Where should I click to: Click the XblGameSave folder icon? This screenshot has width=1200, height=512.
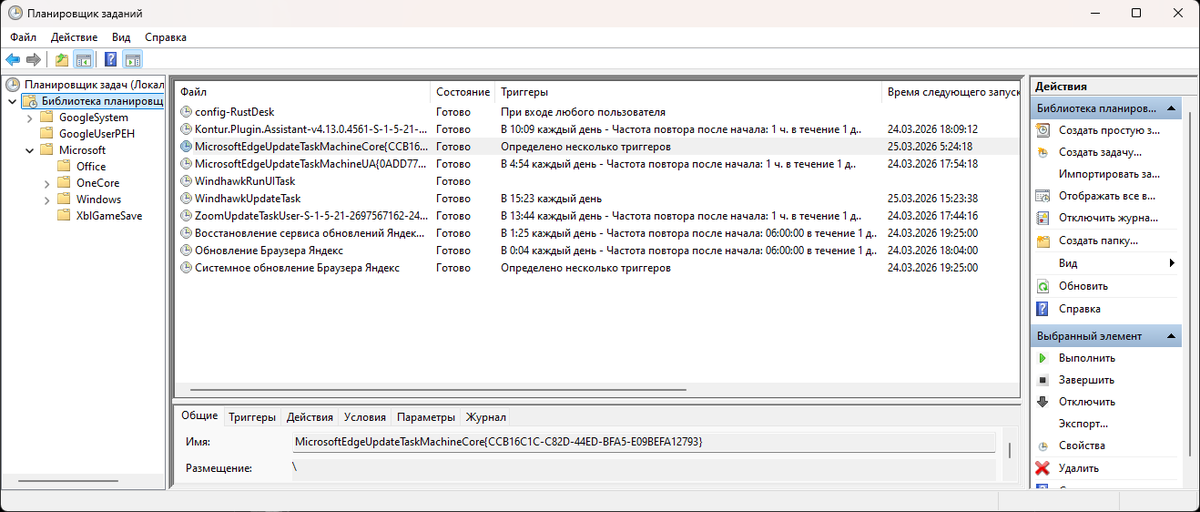click(x=65, y=215)
